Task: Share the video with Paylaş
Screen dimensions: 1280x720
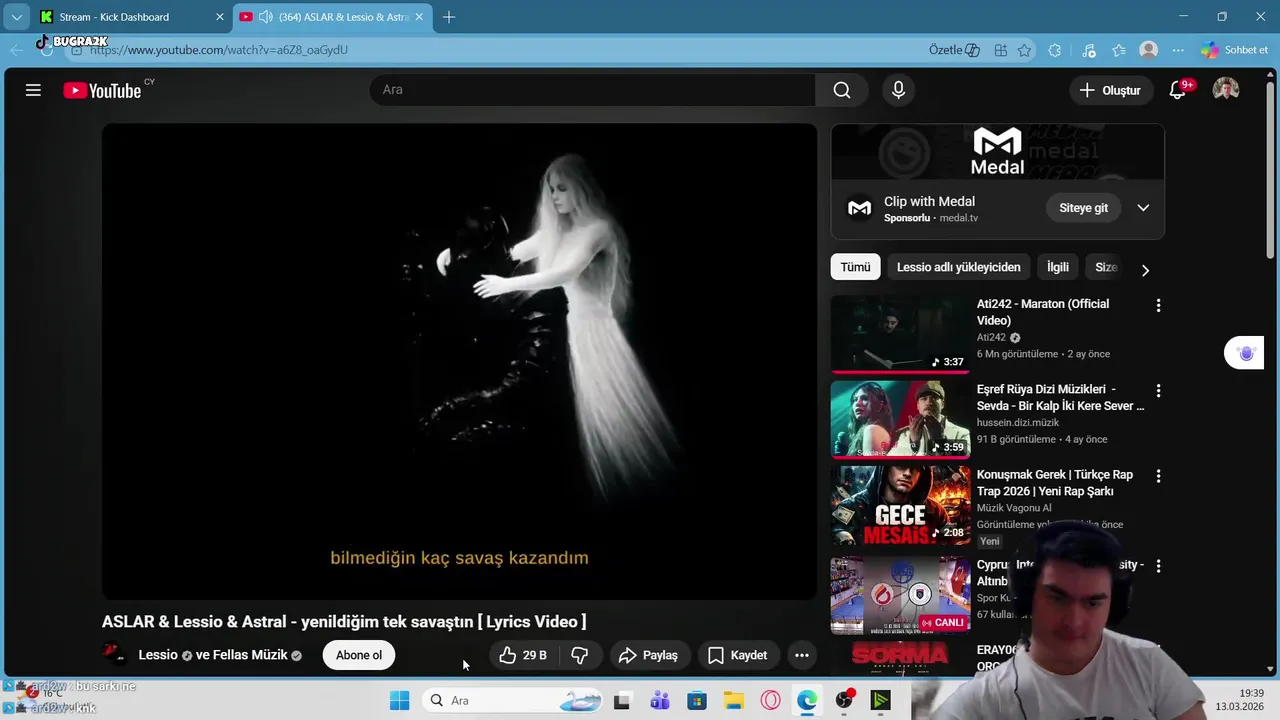Action: [x=648, y=655]
